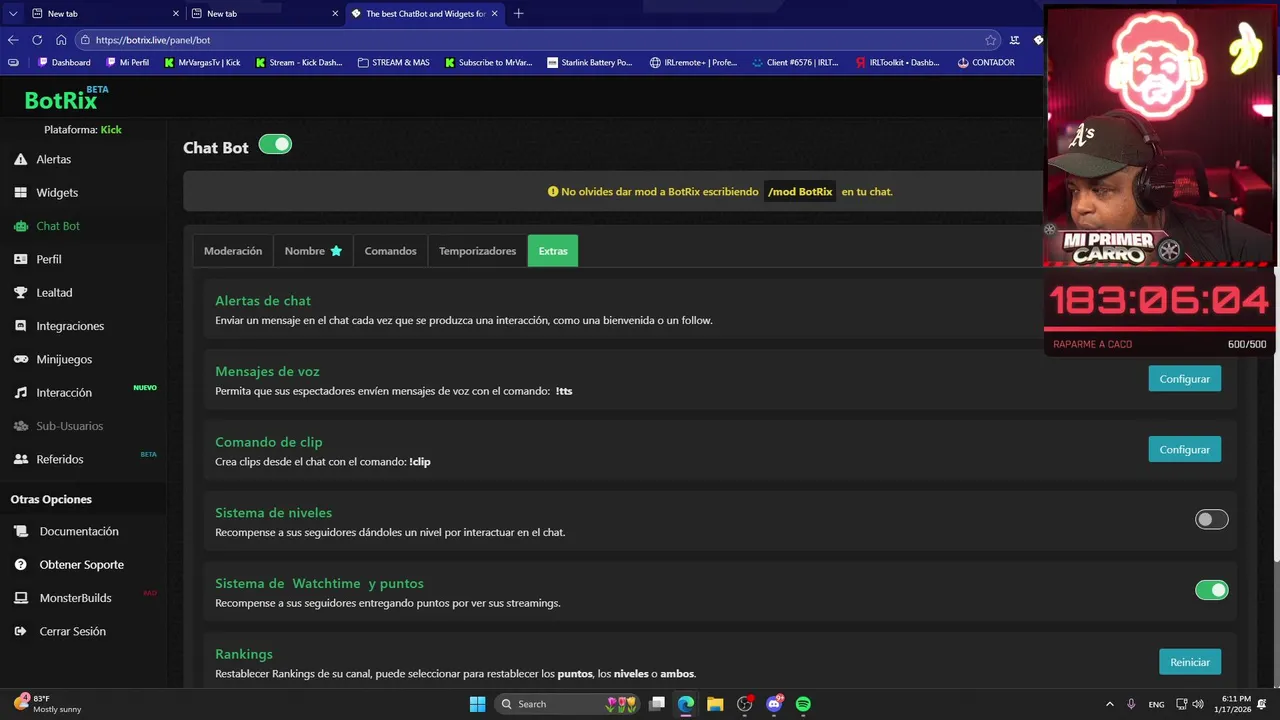The image size is (1280, 720).
Task: Show hidden system tray icons chevron
Action: [1109, 704]
